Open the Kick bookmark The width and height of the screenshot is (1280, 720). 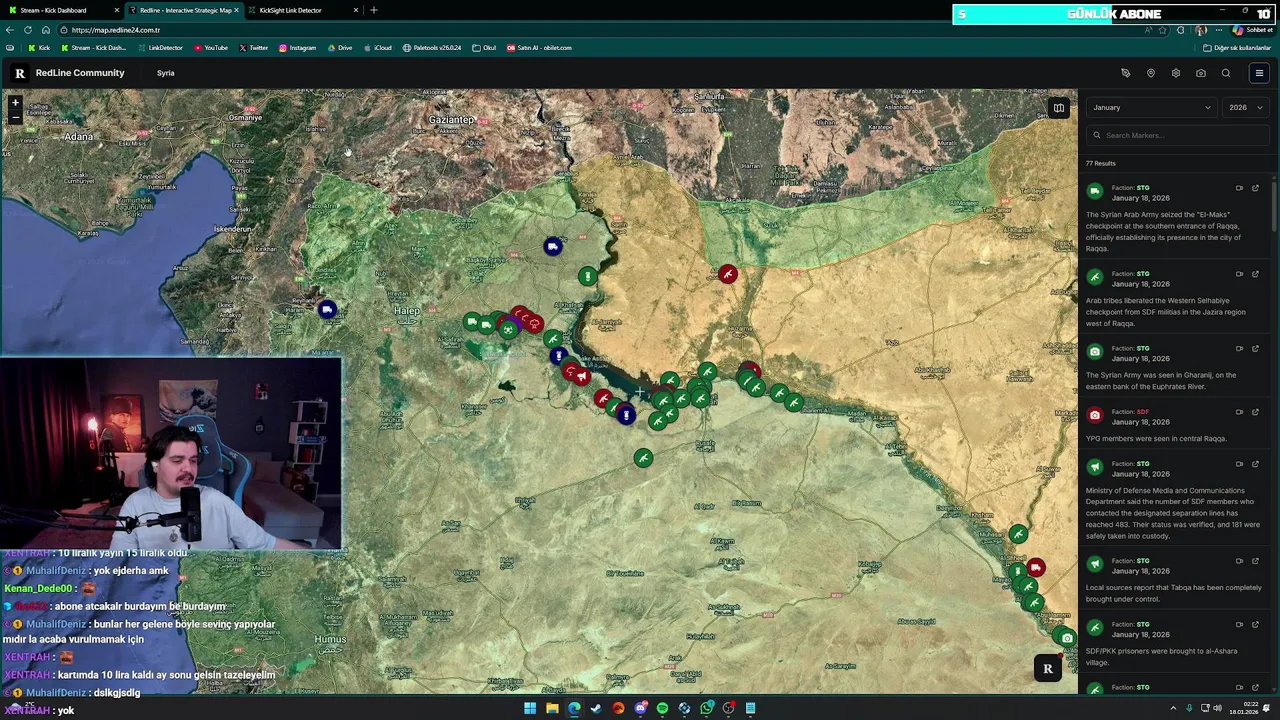(x=39, y=48)
